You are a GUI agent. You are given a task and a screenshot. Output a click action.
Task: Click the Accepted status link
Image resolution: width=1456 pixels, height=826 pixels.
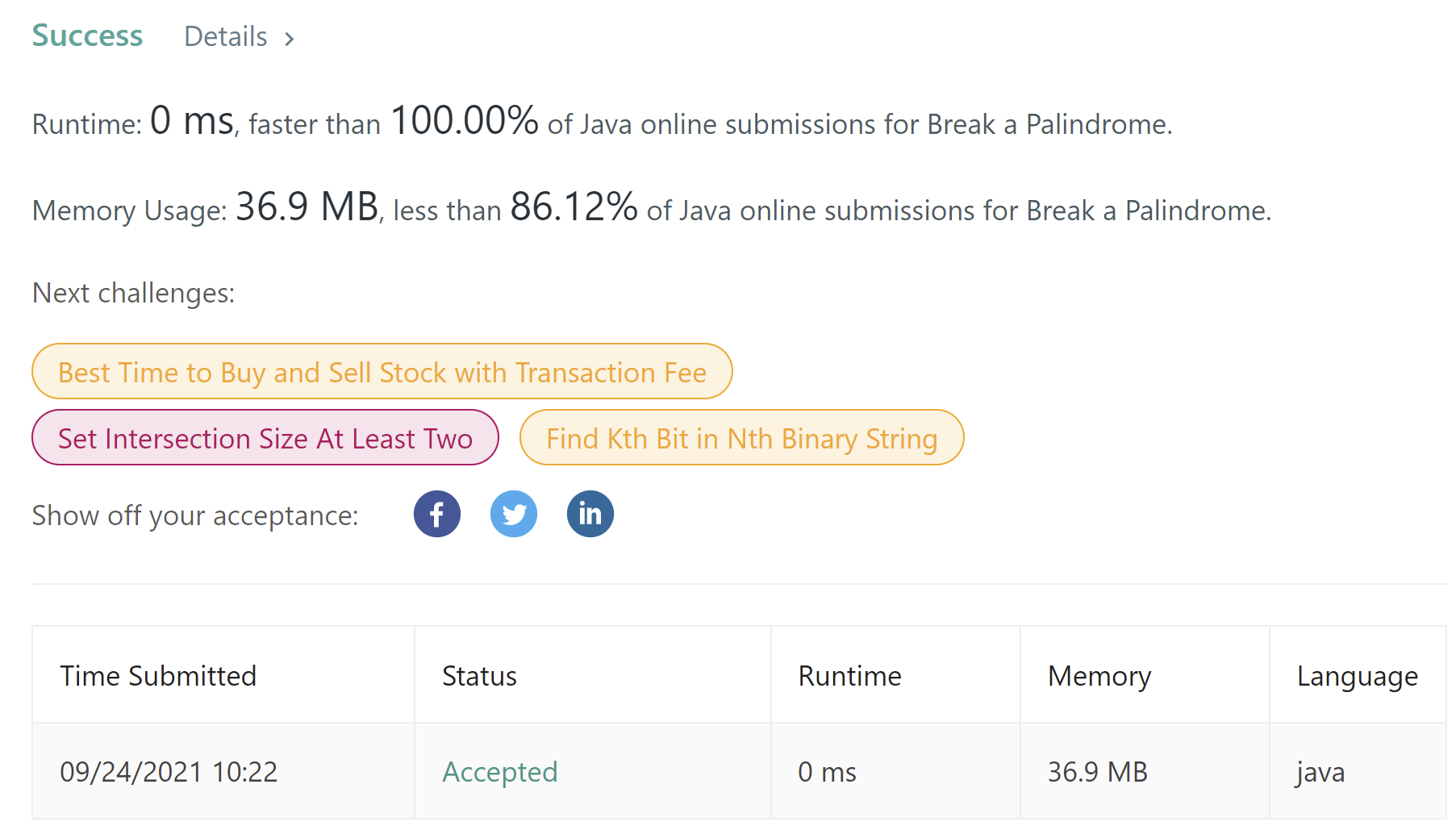(499, 772)
